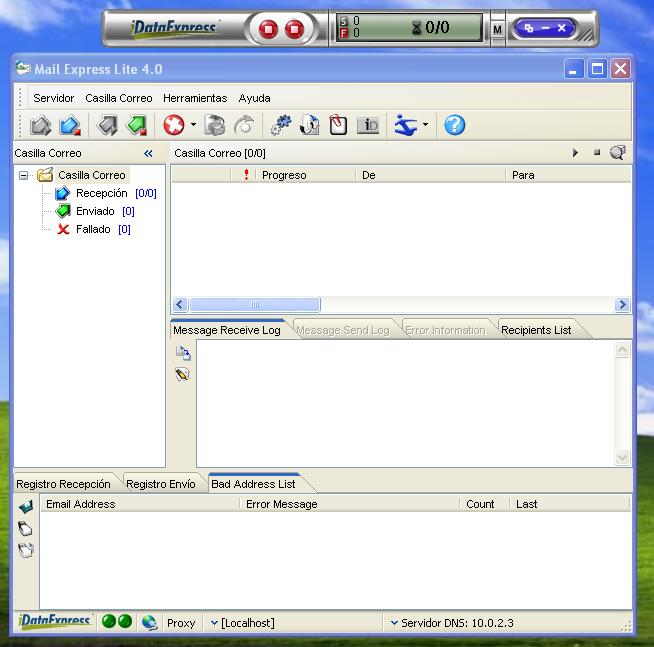Click the iD toolbar icon

(x=368, y=125)
